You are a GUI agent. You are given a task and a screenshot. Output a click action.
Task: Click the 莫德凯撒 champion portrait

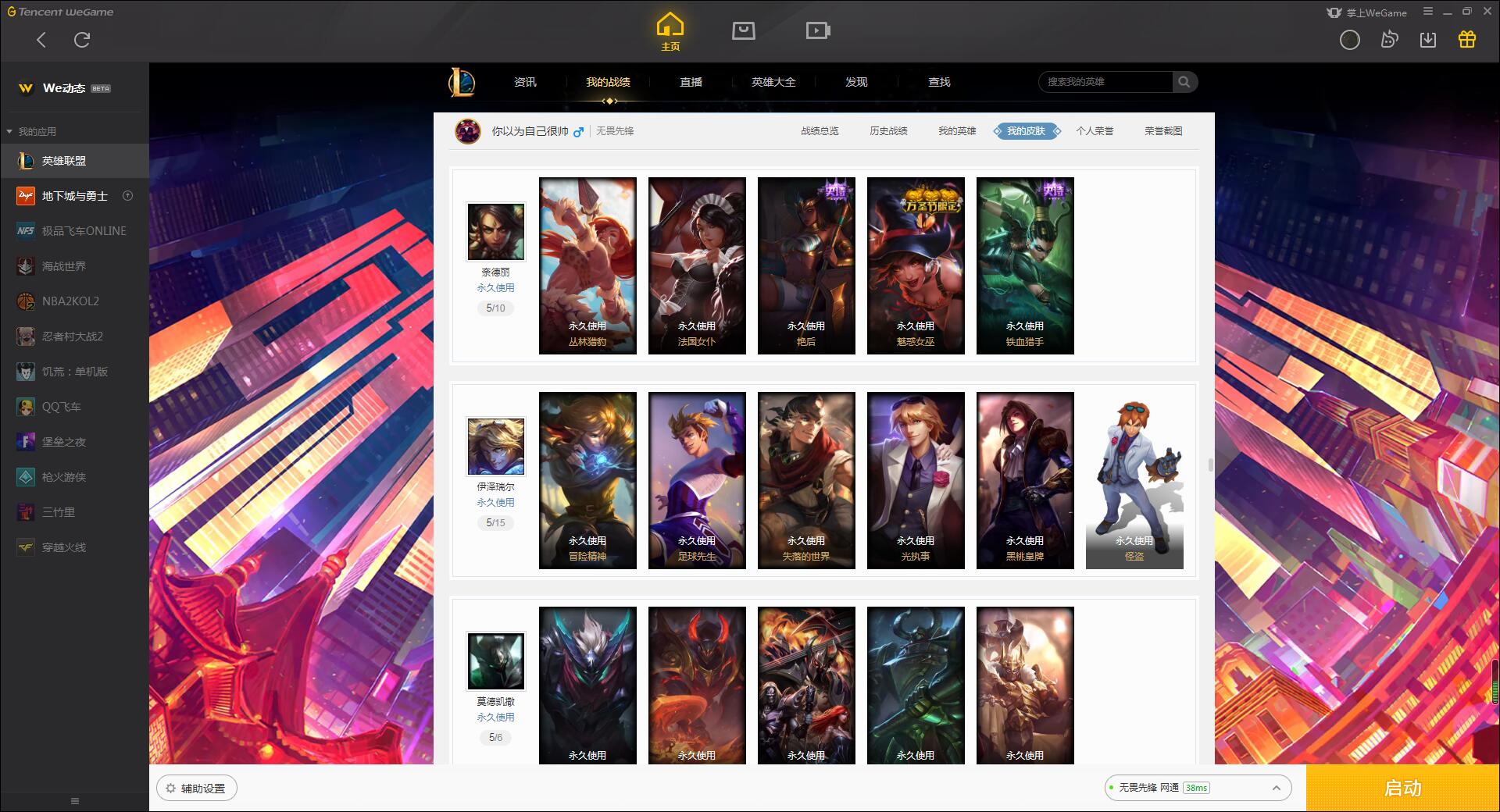496,661
